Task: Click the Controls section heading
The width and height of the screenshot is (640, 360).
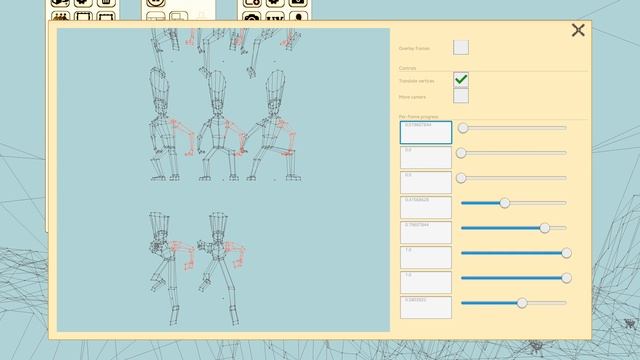Action: [407, 68]
